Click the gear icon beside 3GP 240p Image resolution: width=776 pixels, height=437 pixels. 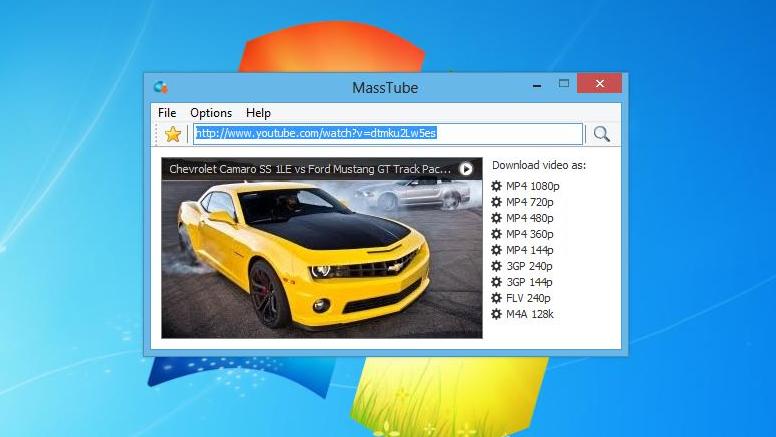pyautogui.click(x=496, y=266)
